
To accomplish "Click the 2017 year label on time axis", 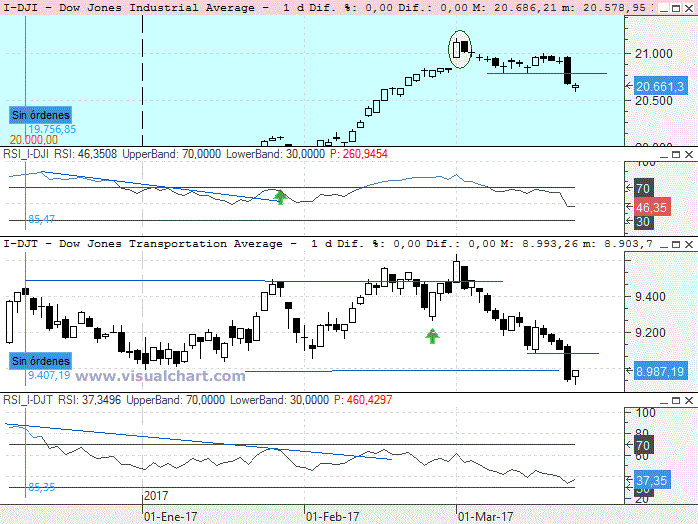I will click(x=156, y=496).
